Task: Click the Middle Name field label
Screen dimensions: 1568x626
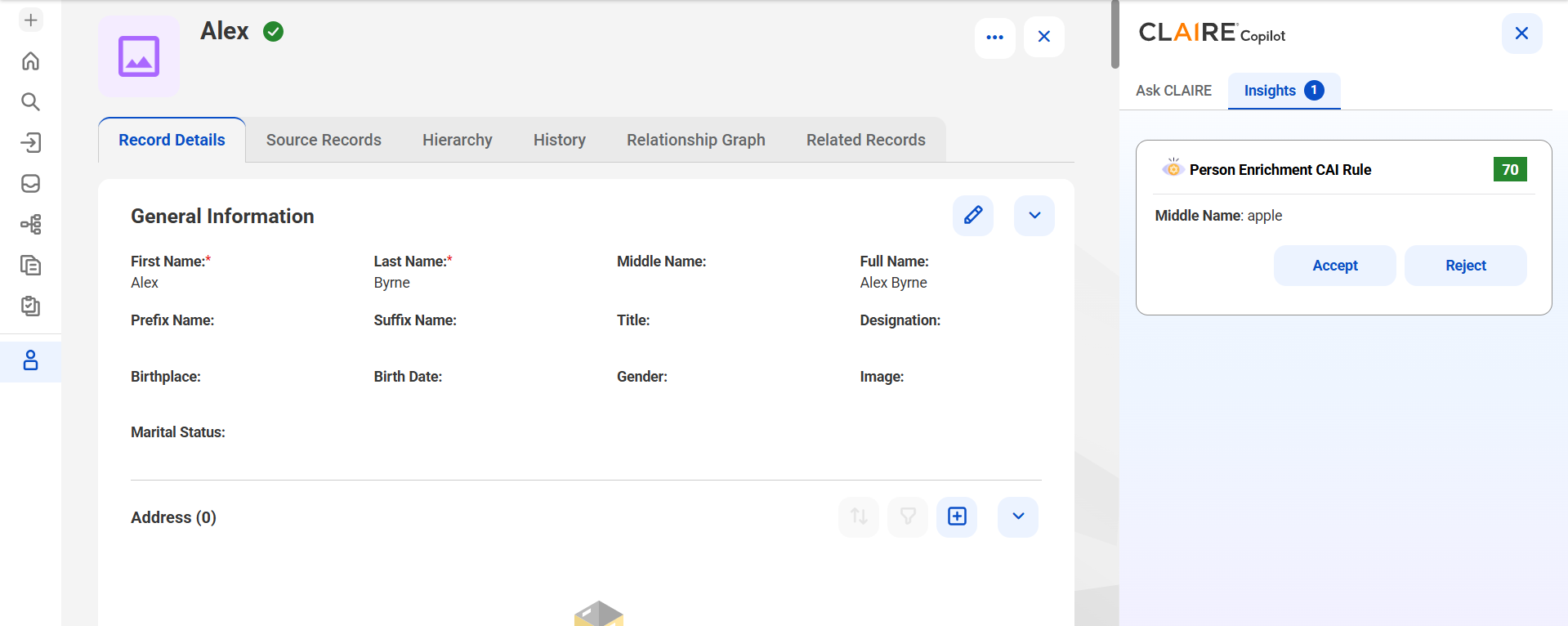Action: (661, 262)
